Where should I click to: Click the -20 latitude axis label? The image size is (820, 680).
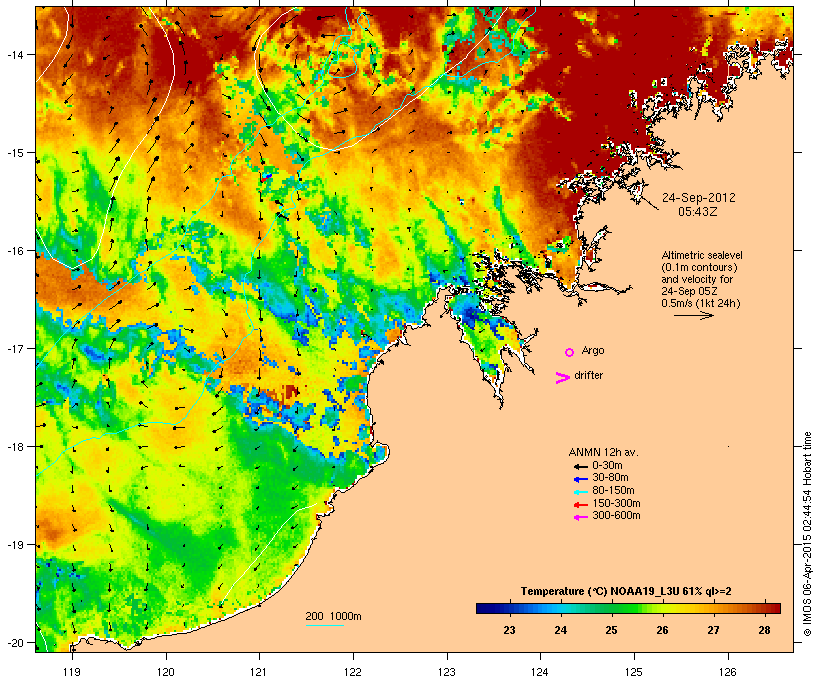pos(14,643)
